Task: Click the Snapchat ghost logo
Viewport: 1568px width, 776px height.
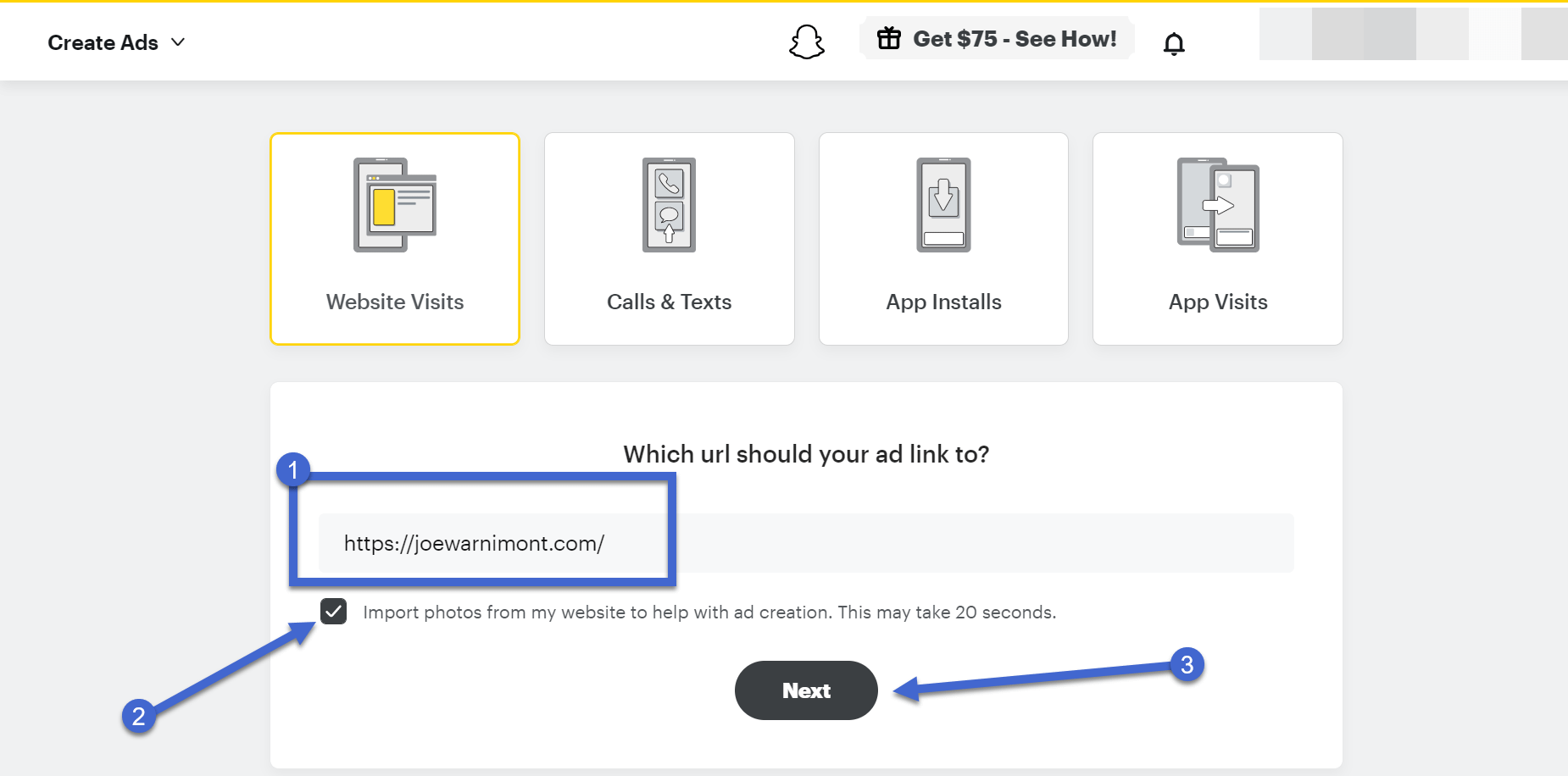Action: pyautogui.click(x=806, y=42)
